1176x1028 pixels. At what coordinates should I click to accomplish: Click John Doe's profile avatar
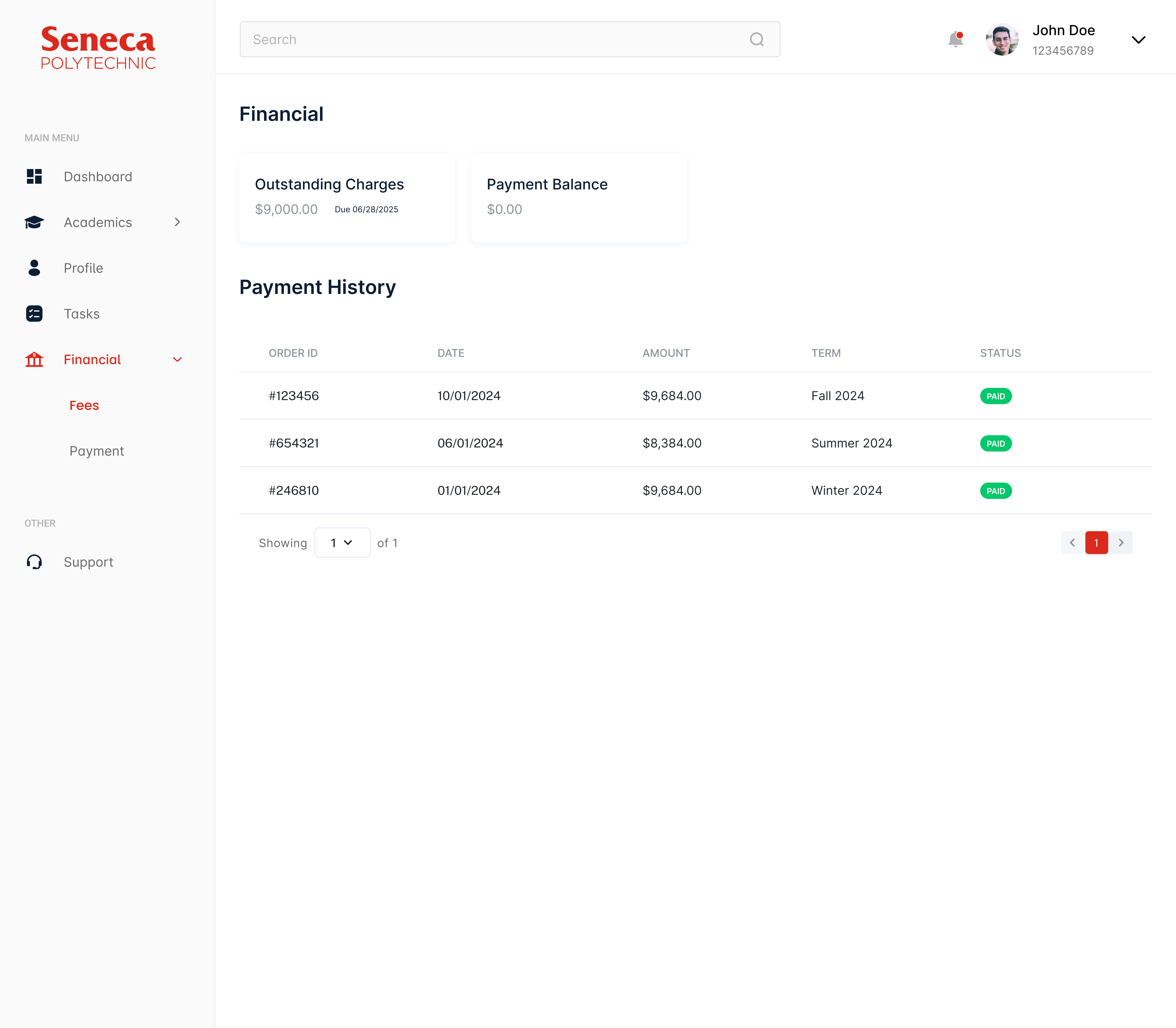tap(1002, 40)
